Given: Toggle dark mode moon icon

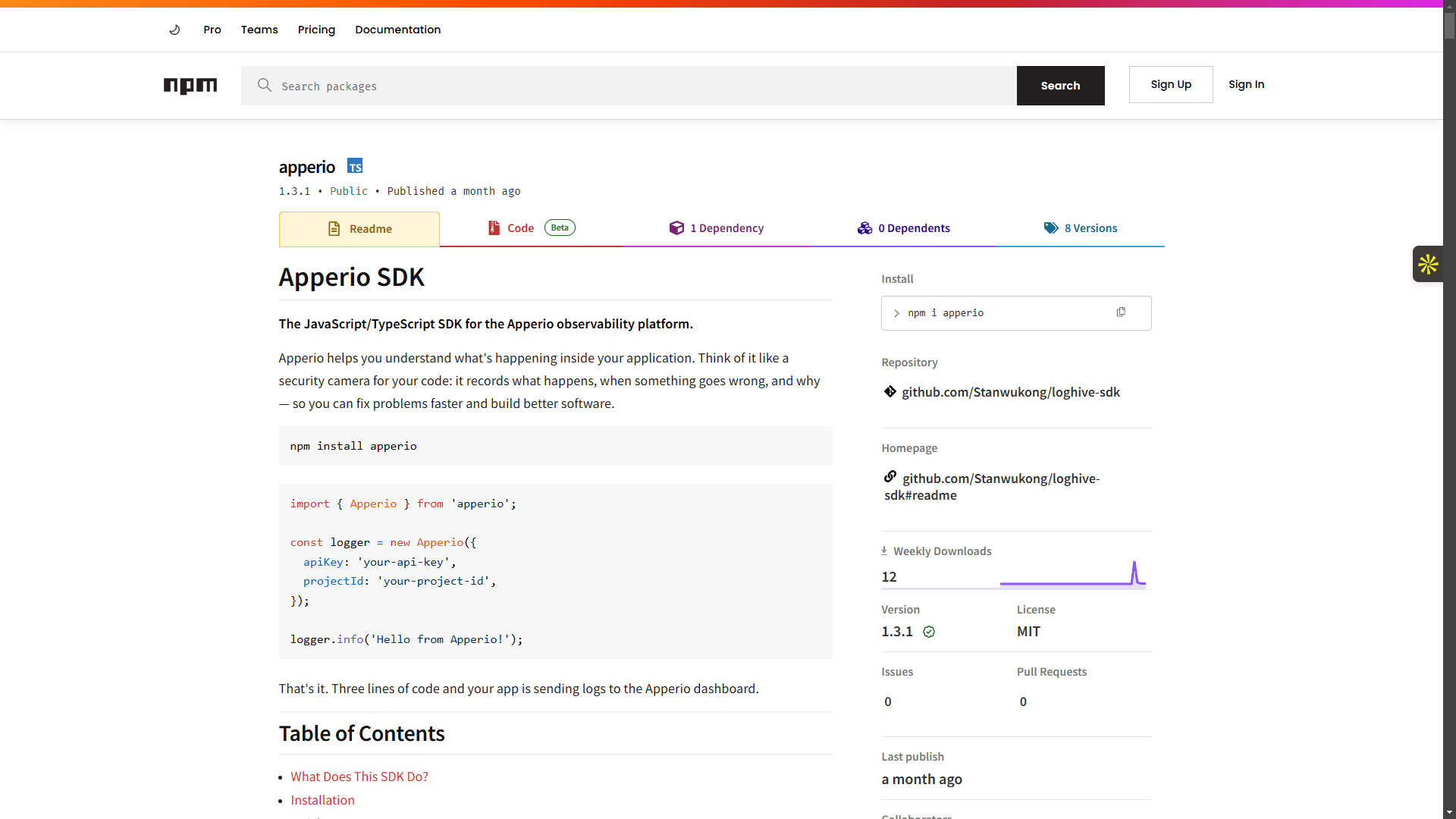Looking at the screenshot, I should tap(174, 30).
